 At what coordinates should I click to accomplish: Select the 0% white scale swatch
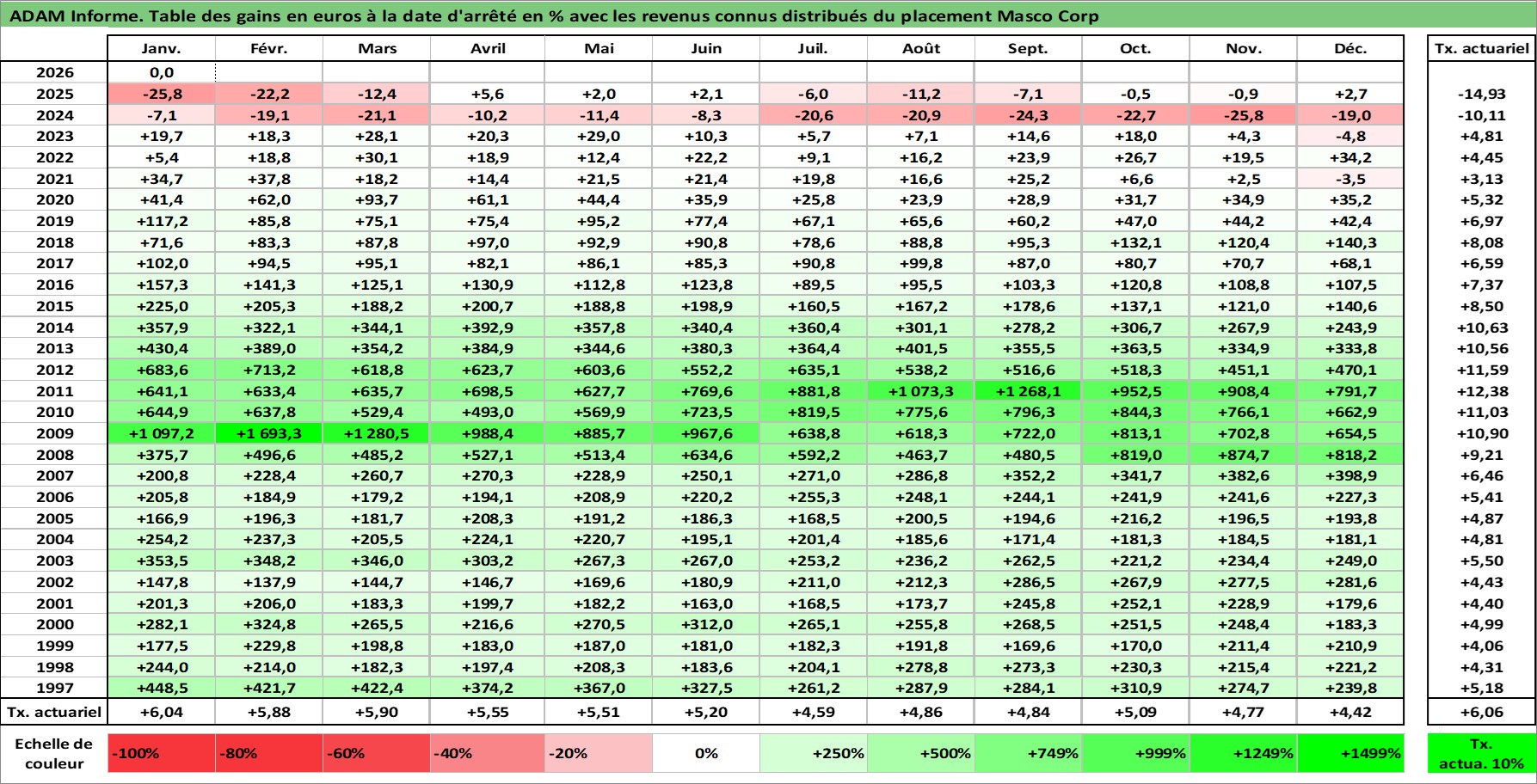pyautogui.click(x=706, y=753)
